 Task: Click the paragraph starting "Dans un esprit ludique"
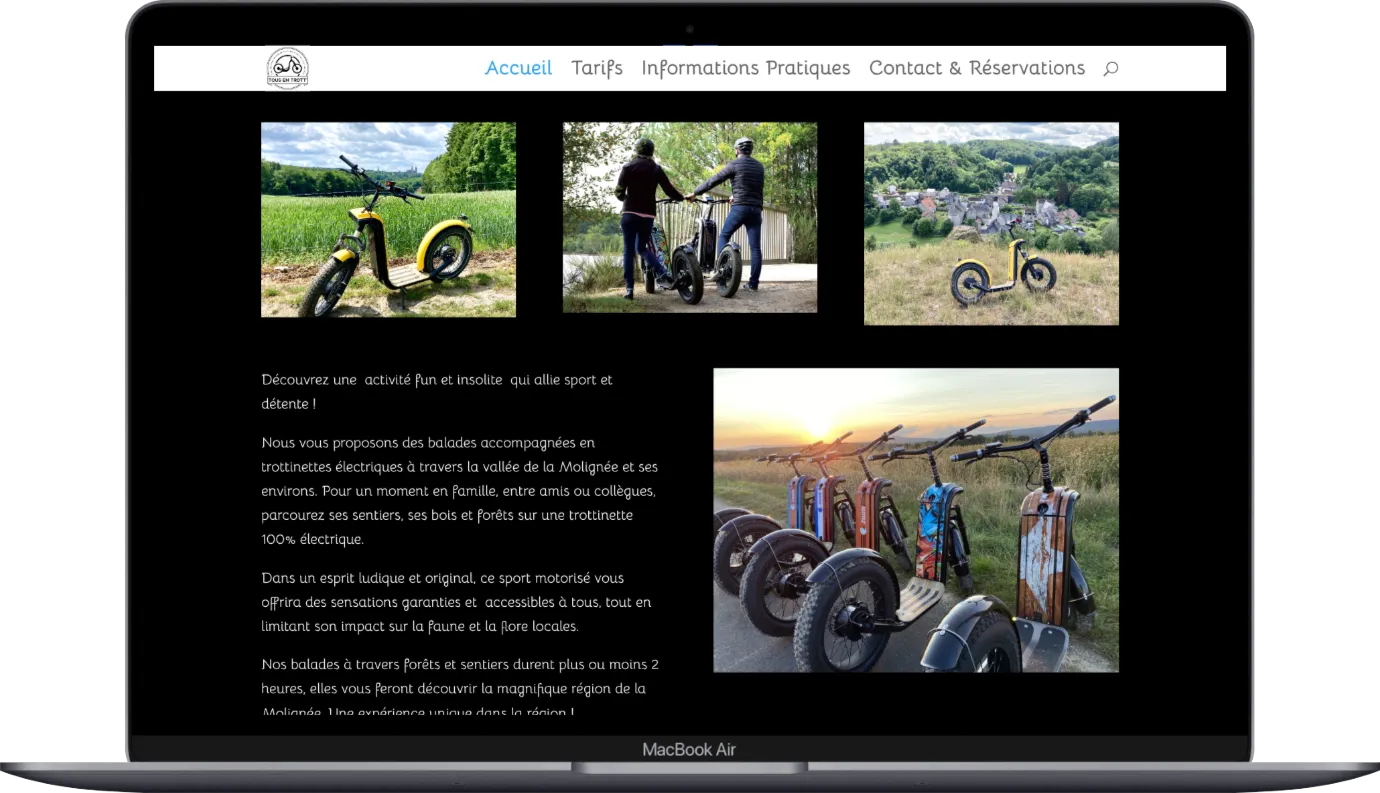point(456,602)
